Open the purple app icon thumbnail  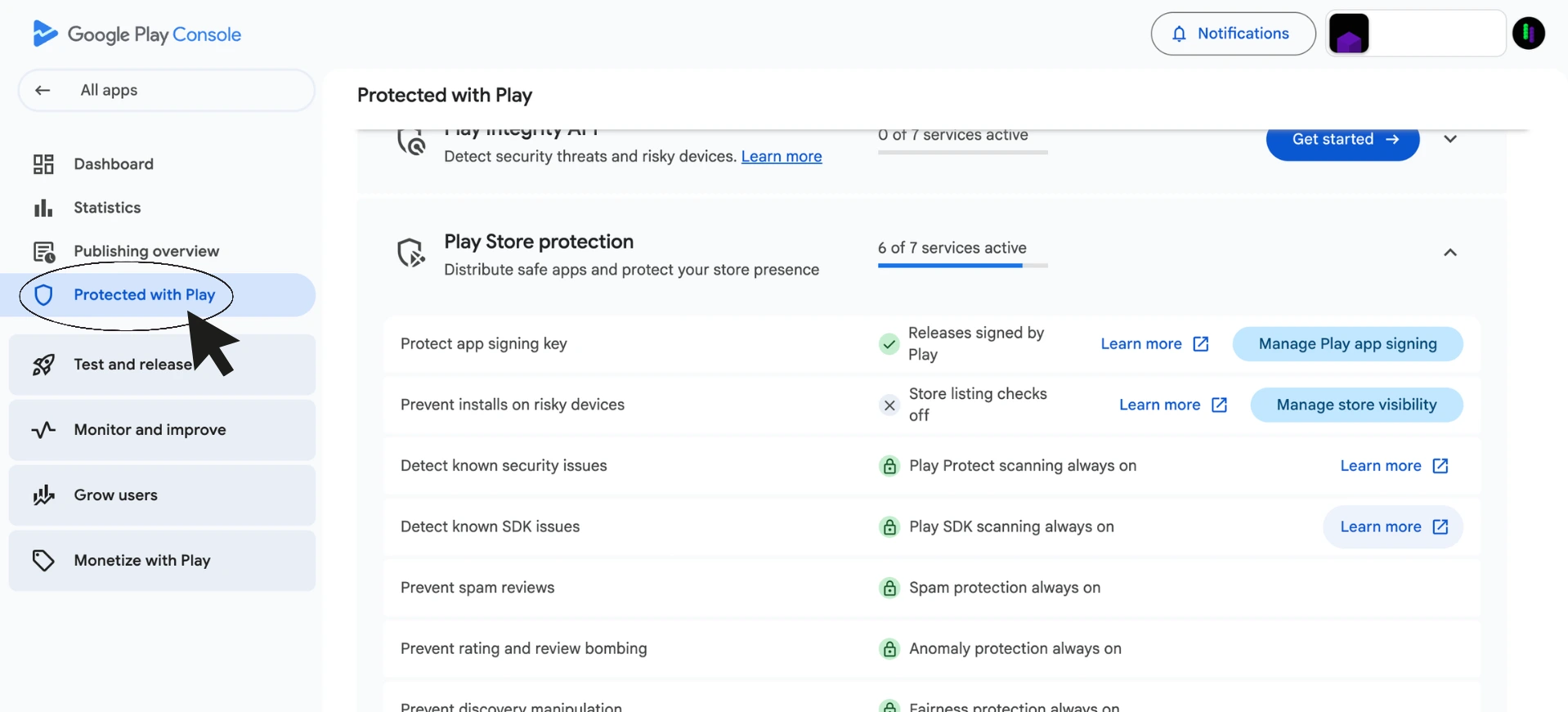1349,34
